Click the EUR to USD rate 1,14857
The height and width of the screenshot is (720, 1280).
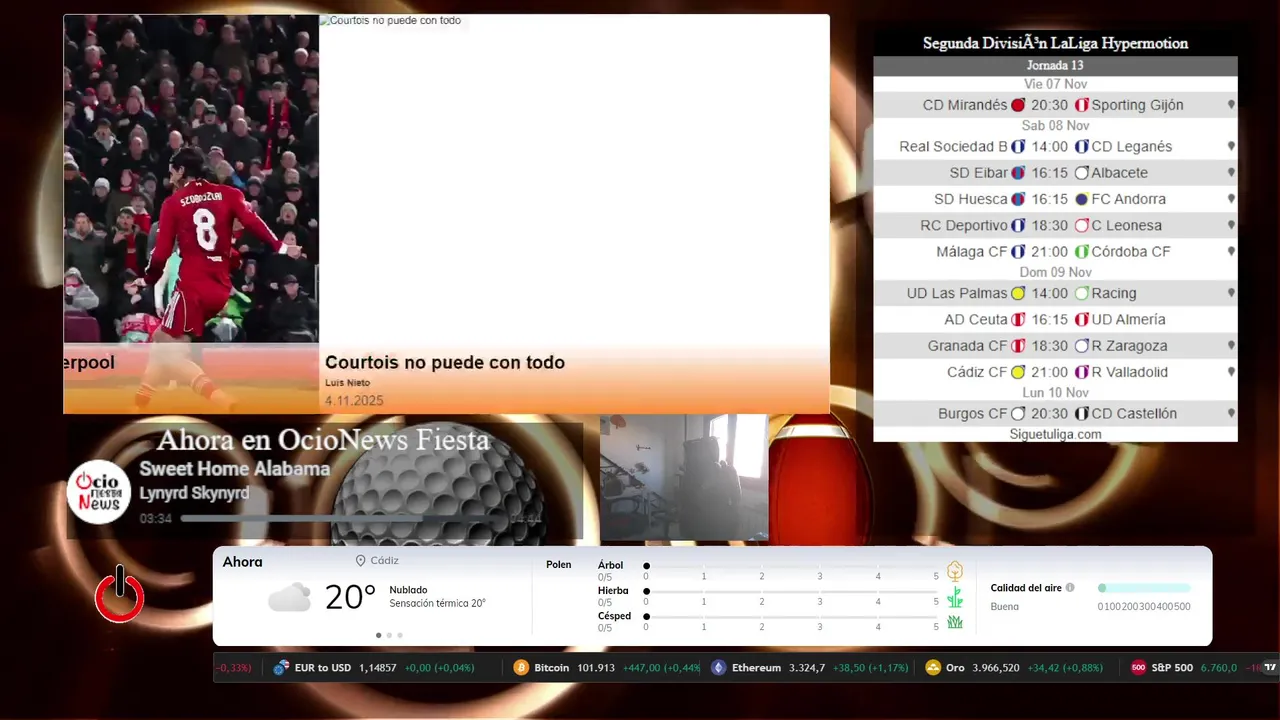click(378, 668)
